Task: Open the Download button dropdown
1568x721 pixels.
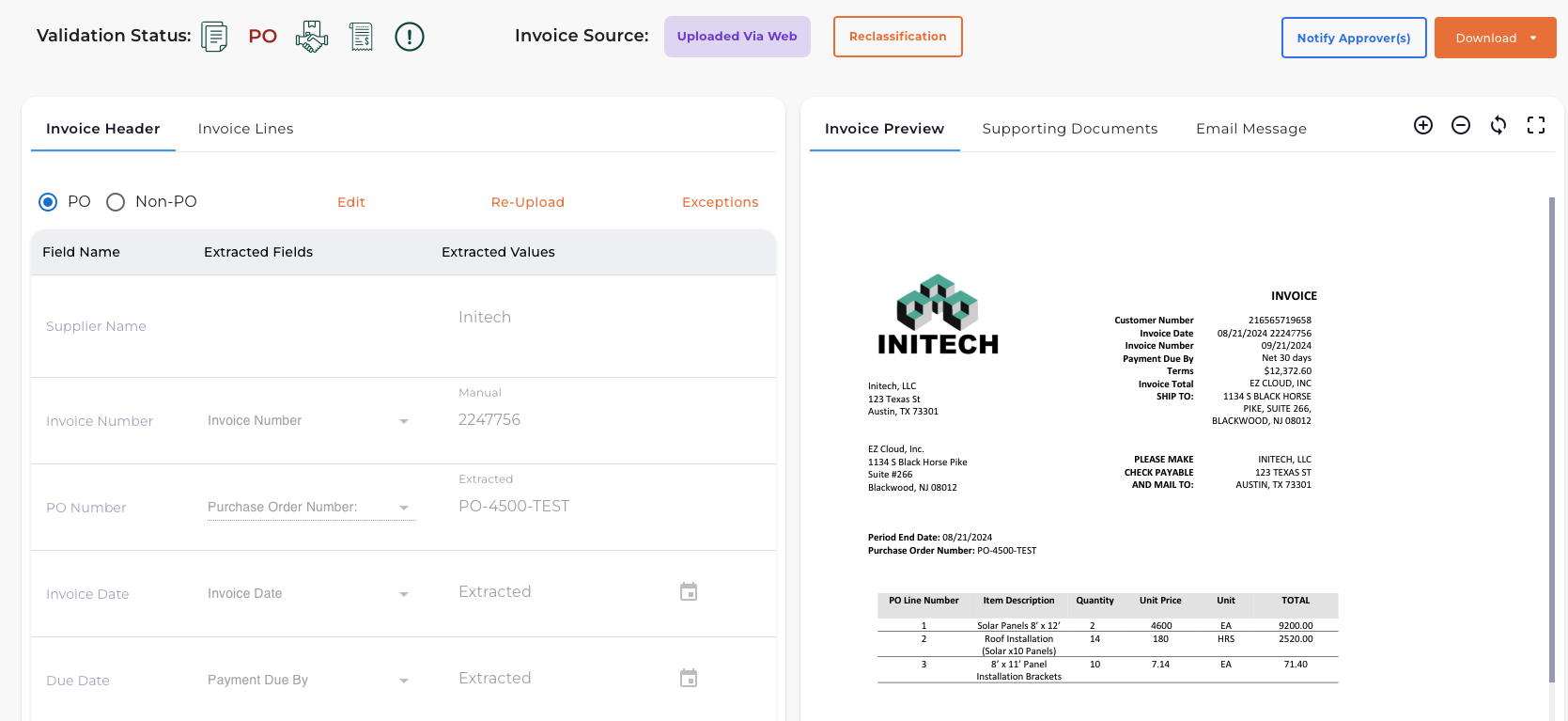Action: pos(1533,39)
